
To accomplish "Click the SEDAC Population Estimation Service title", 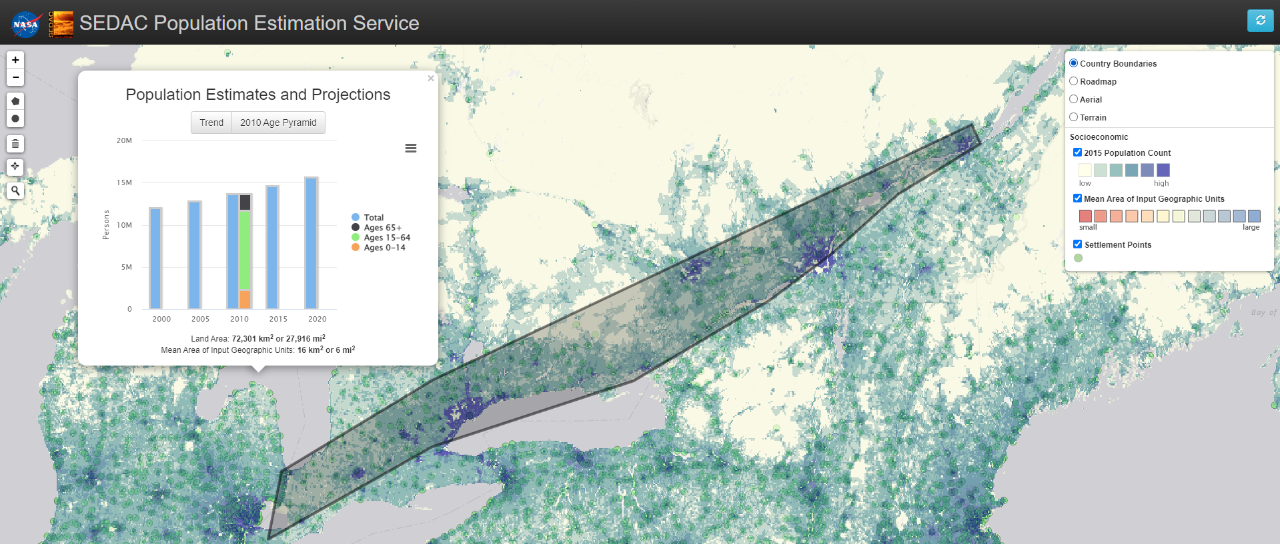I will (250, 22).
